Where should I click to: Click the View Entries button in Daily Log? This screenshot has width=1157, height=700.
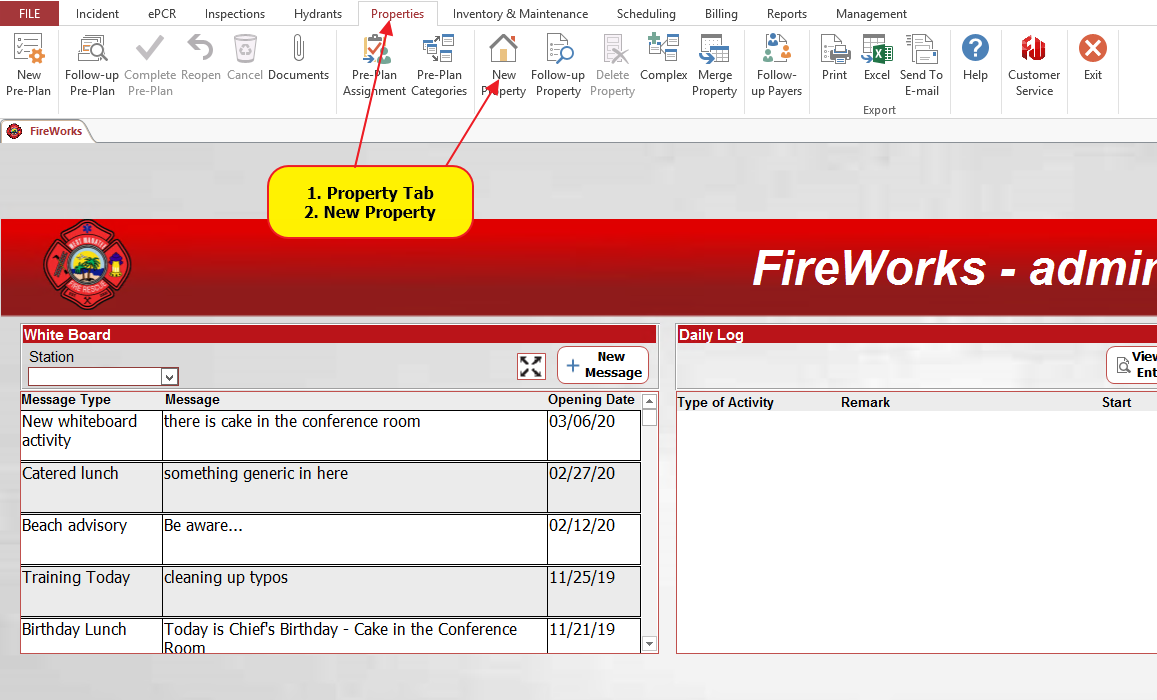point(1133,365)
